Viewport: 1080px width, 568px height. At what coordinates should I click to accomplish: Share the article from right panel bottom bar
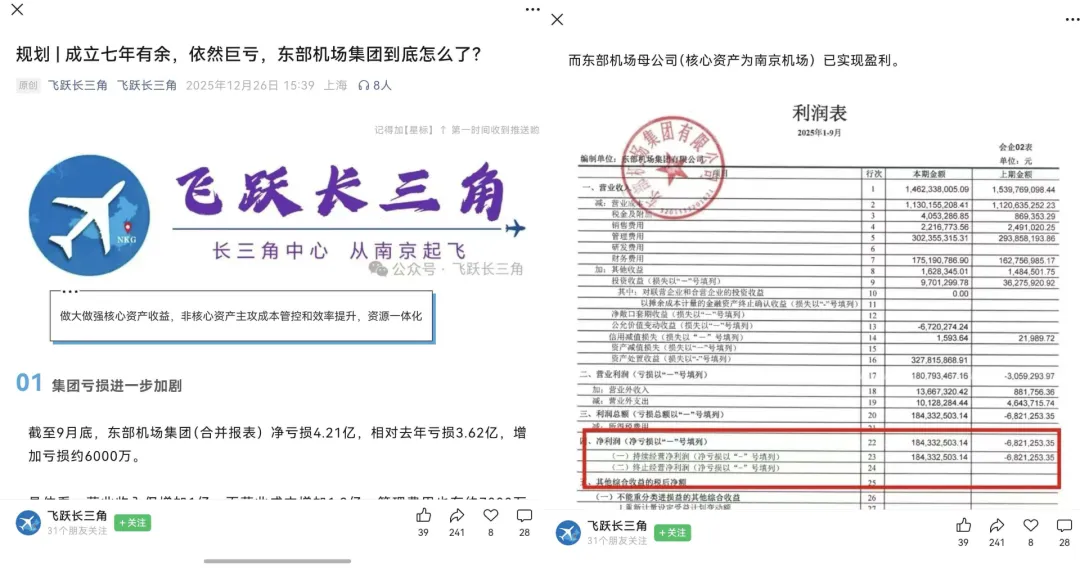pos(997,526)
